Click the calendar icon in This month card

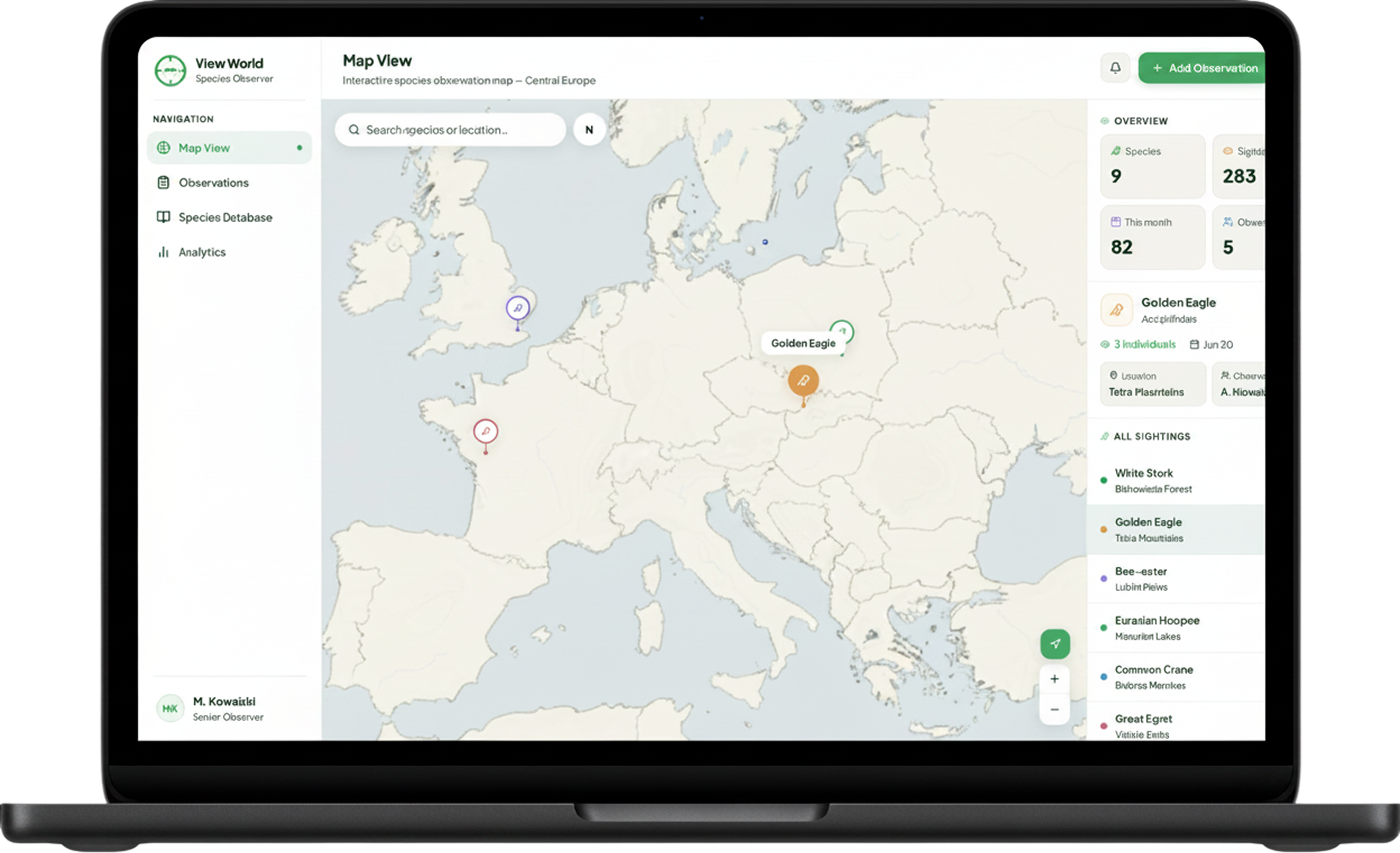(x=1116, y=222)
